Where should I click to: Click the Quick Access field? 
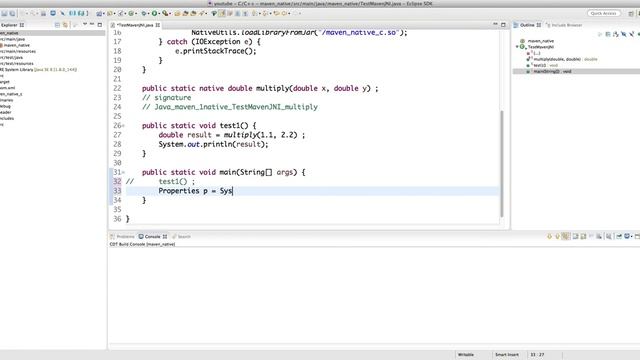pyautogui.click(x=604, y=13)
